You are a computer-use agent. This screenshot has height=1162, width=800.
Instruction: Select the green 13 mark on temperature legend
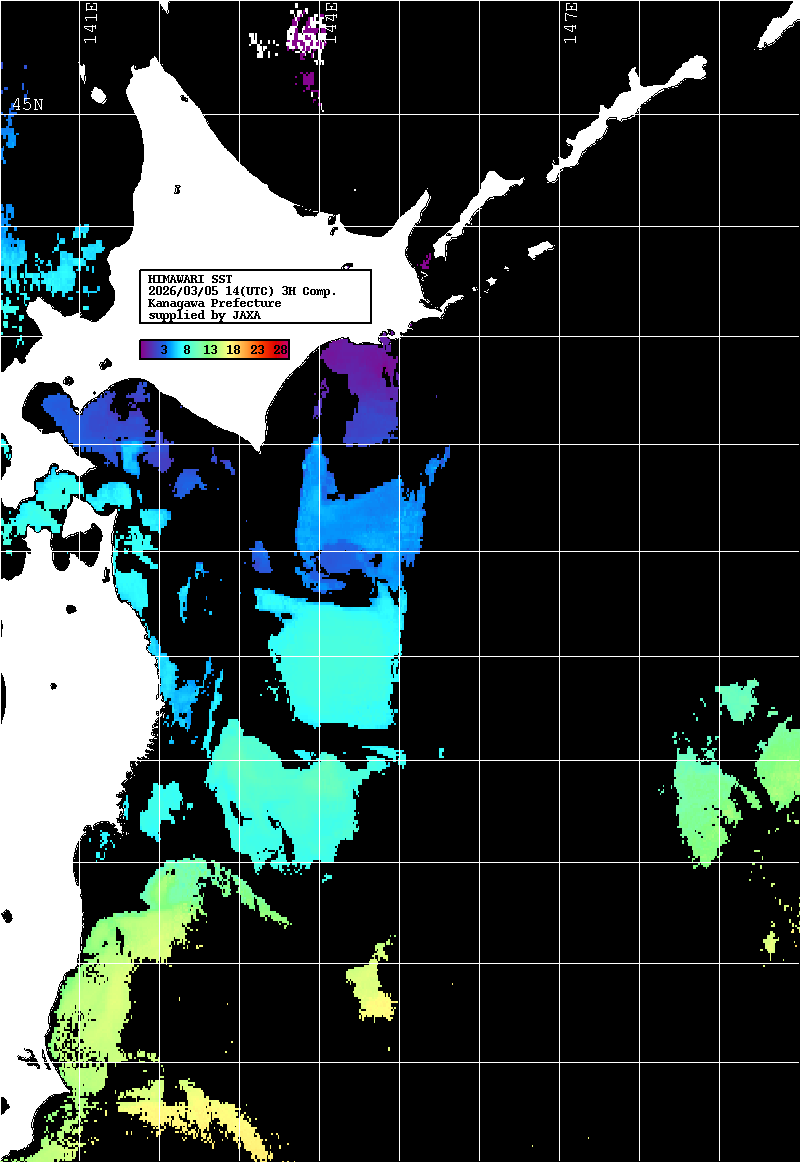point(210,349)
